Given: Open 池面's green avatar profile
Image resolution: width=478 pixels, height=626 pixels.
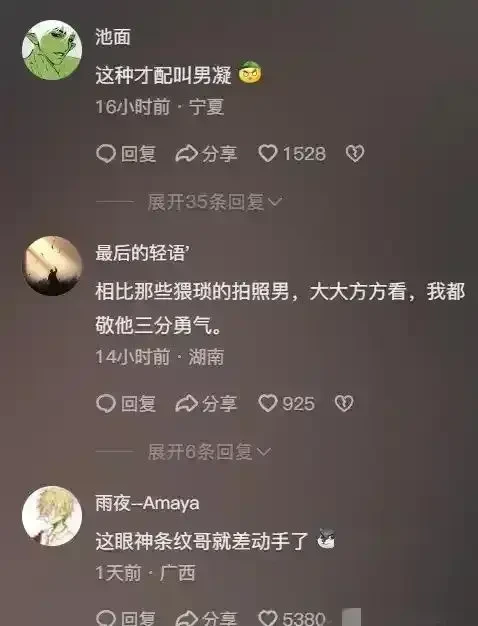Looking at the screenshot, I should tap(52, 50).
